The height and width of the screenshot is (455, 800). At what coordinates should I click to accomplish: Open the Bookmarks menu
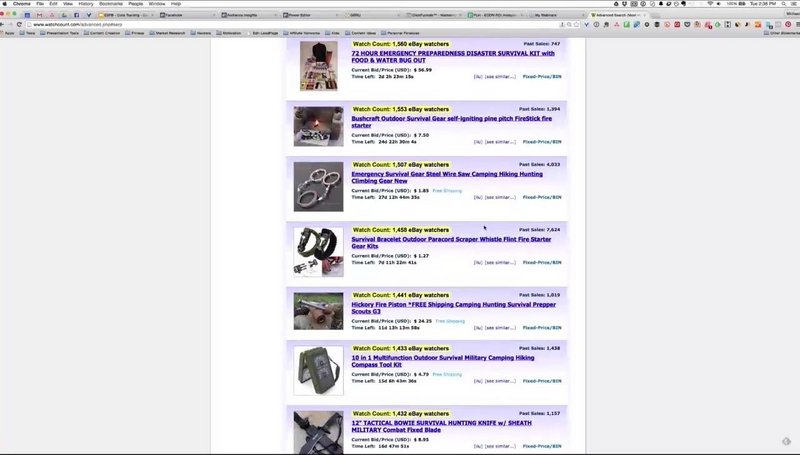point(111,4)
